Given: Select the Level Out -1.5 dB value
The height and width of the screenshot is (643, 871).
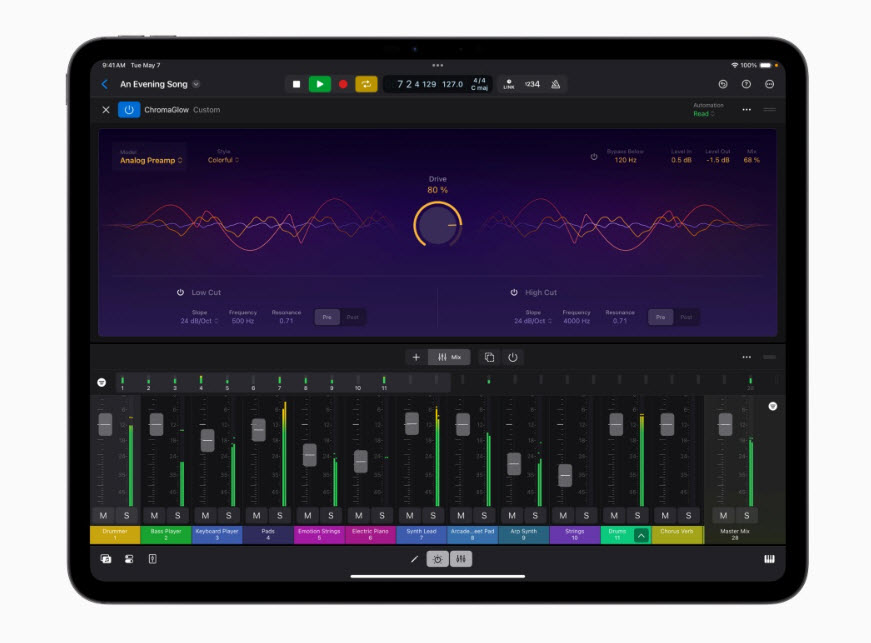Looking at the screenshot, I should pos(718,160).
